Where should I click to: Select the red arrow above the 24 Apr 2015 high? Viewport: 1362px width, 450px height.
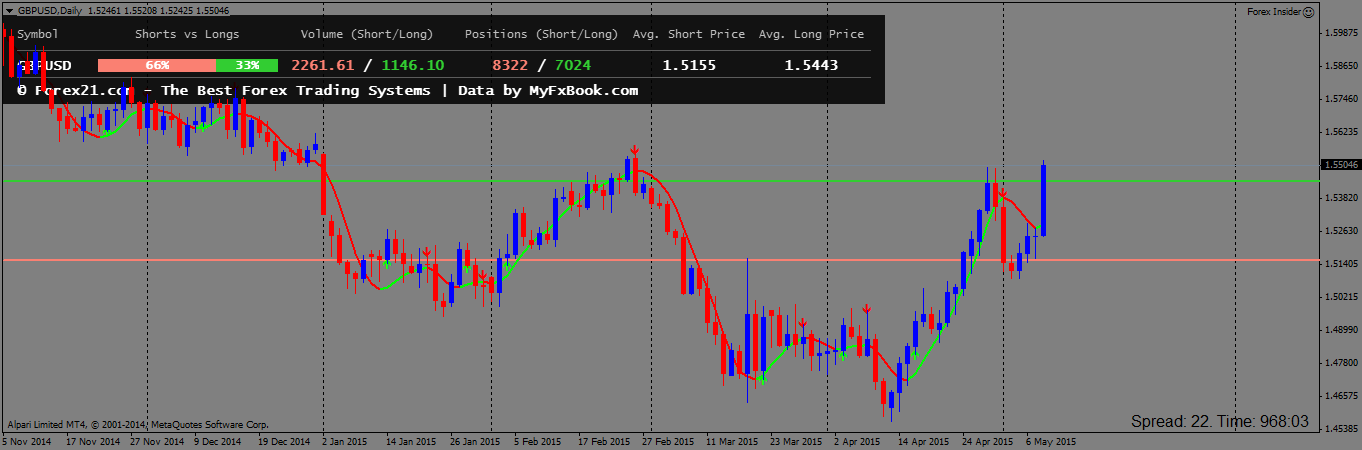[1003, 193]
